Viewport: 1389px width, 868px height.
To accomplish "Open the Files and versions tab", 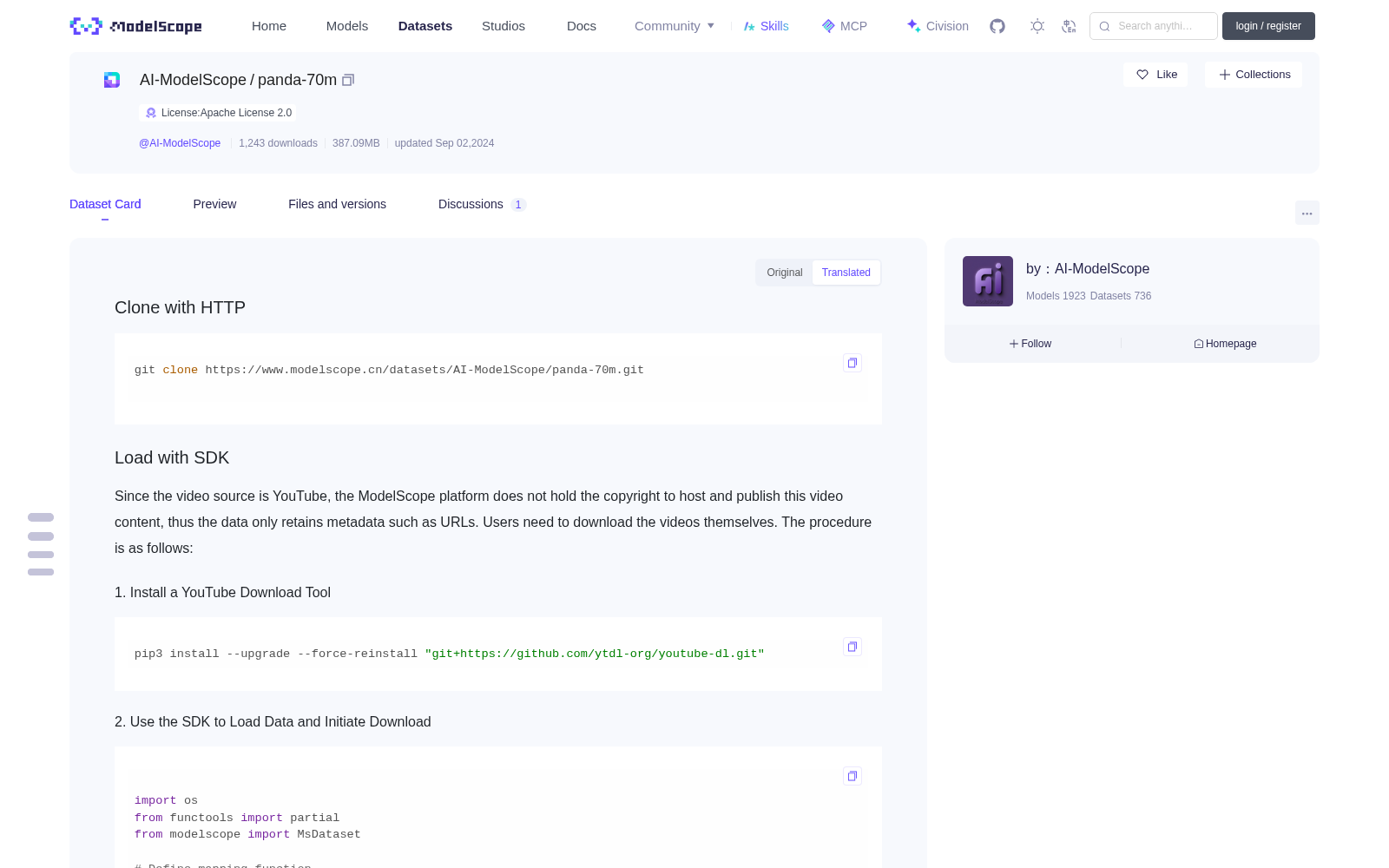I will [337, 204].
